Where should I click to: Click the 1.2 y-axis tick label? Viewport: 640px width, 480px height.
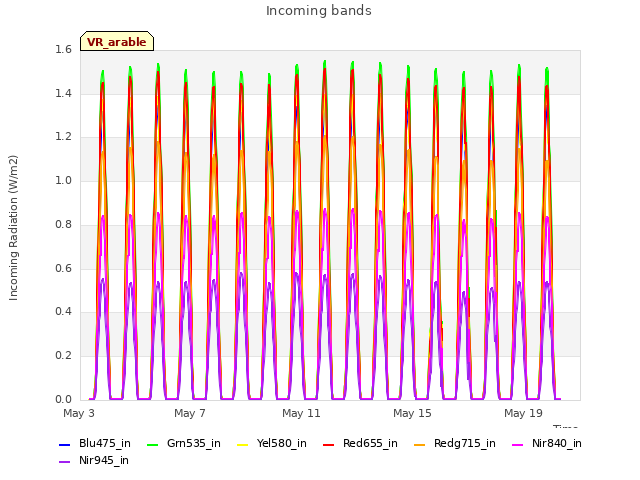[63, 137]
